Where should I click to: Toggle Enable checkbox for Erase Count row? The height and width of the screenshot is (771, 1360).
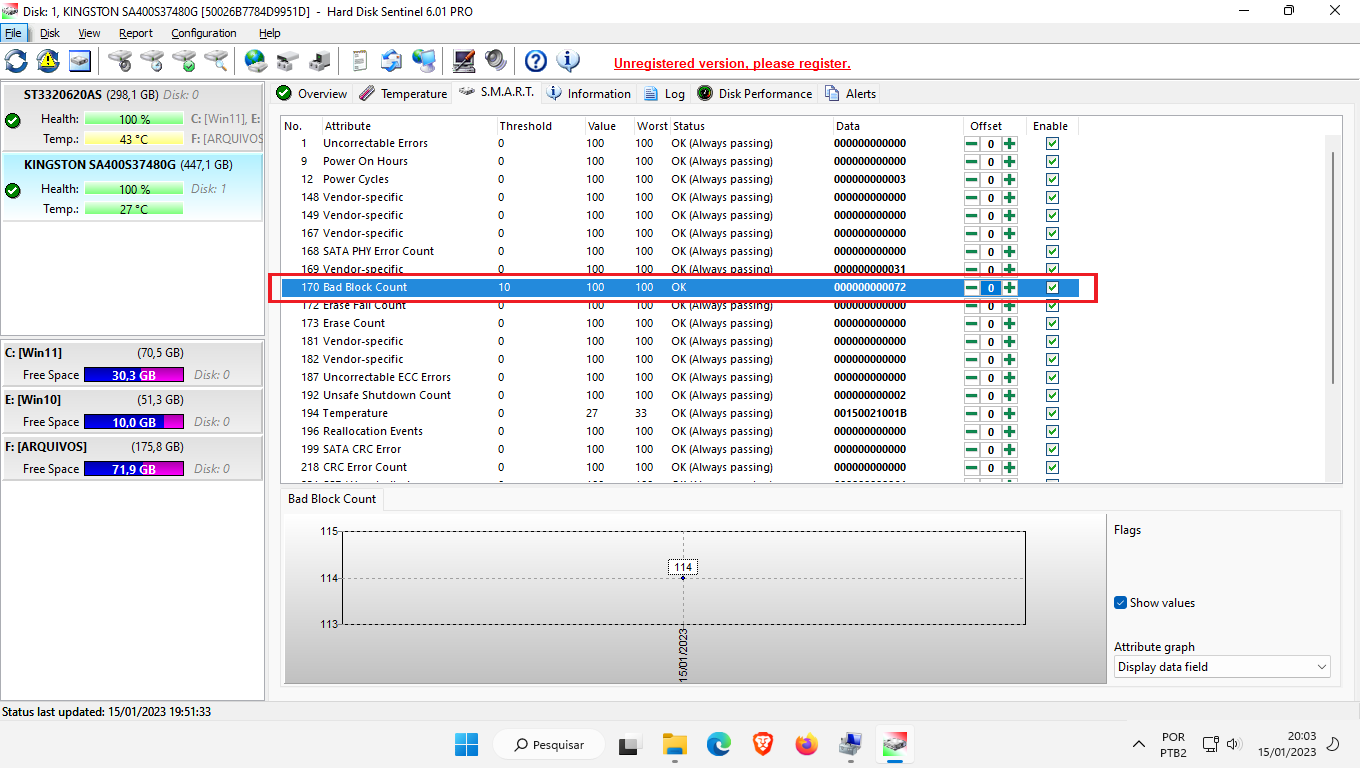tap(1052, 324)
